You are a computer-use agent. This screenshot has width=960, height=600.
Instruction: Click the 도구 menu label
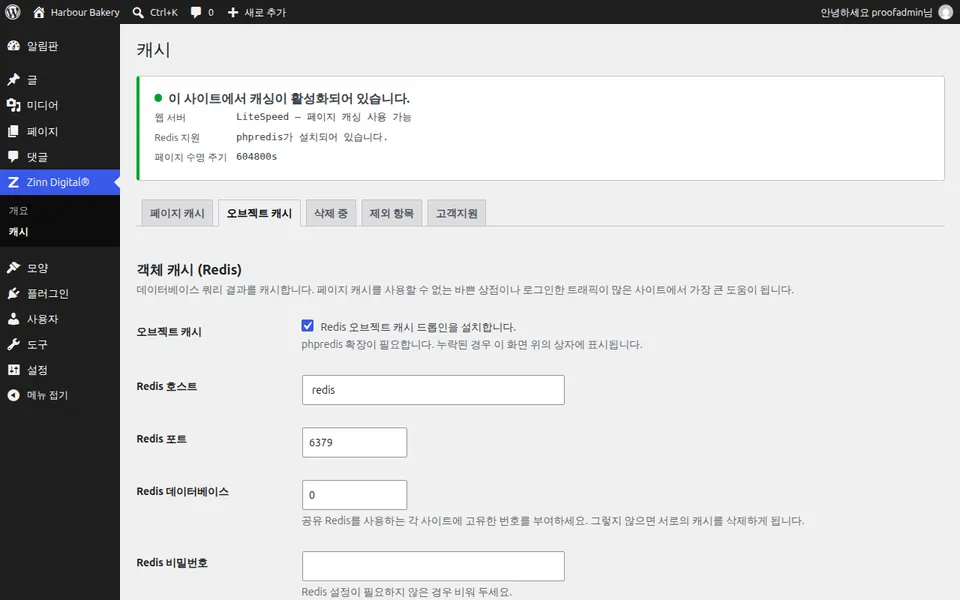pyautogui.click(x=37, y=344)
